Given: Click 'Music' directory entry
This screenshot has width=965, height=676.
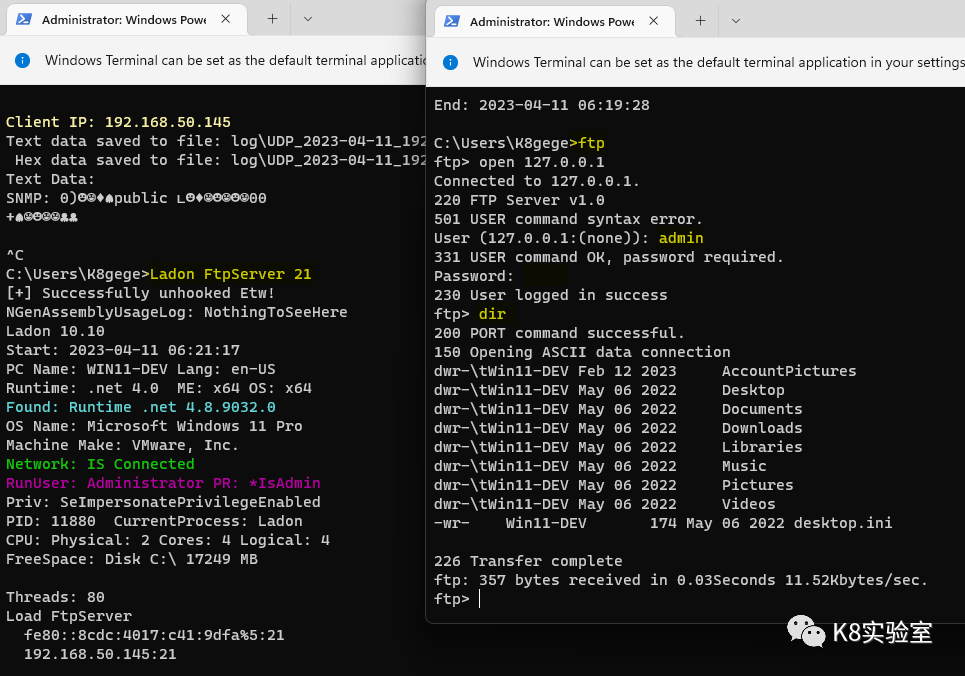Looking at the screenshot, I should click(x=744, y=466).
